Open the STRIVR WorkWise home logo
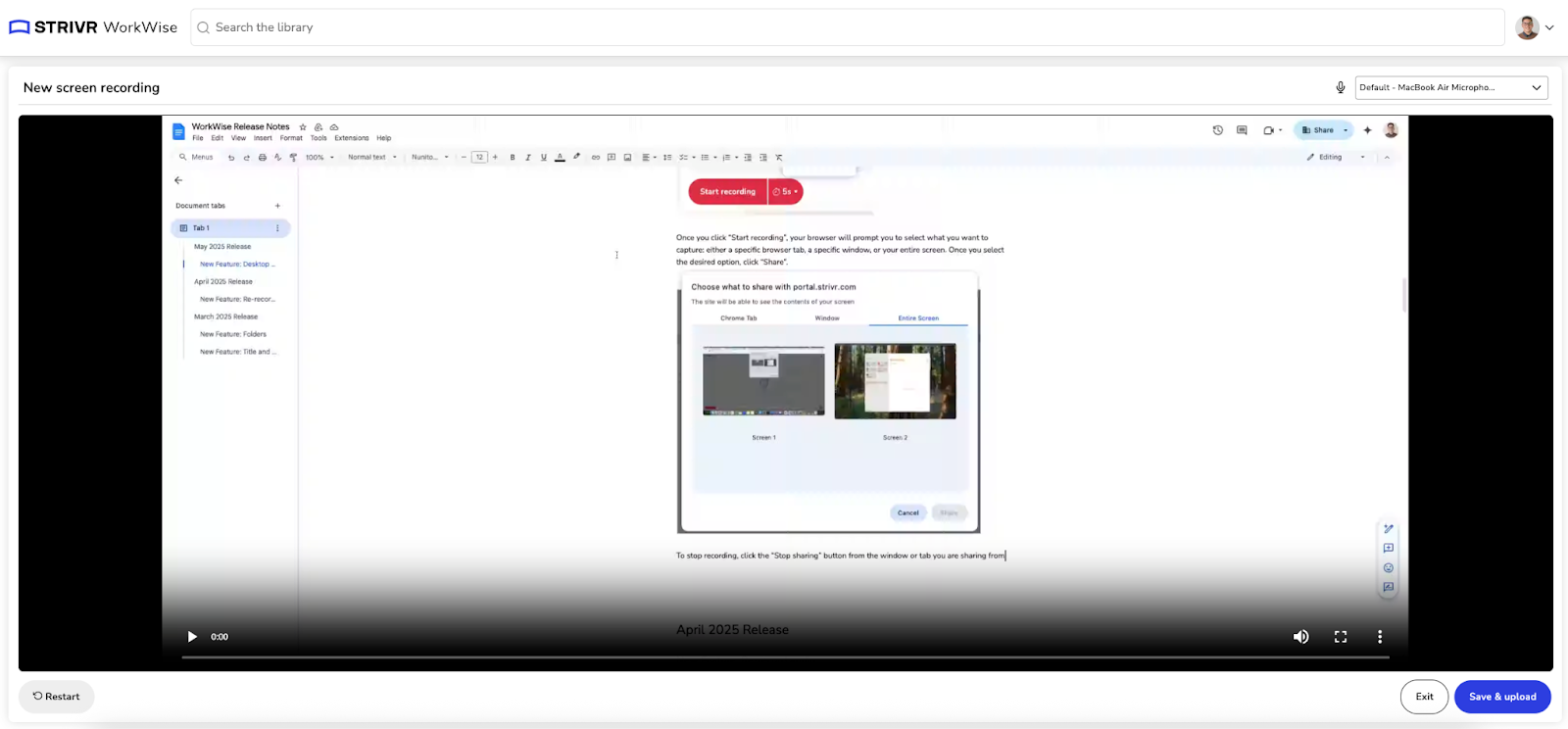Image resolution: width=1568 pixels, height=729 pixels. pyautogui.click(x=93, y=27)
